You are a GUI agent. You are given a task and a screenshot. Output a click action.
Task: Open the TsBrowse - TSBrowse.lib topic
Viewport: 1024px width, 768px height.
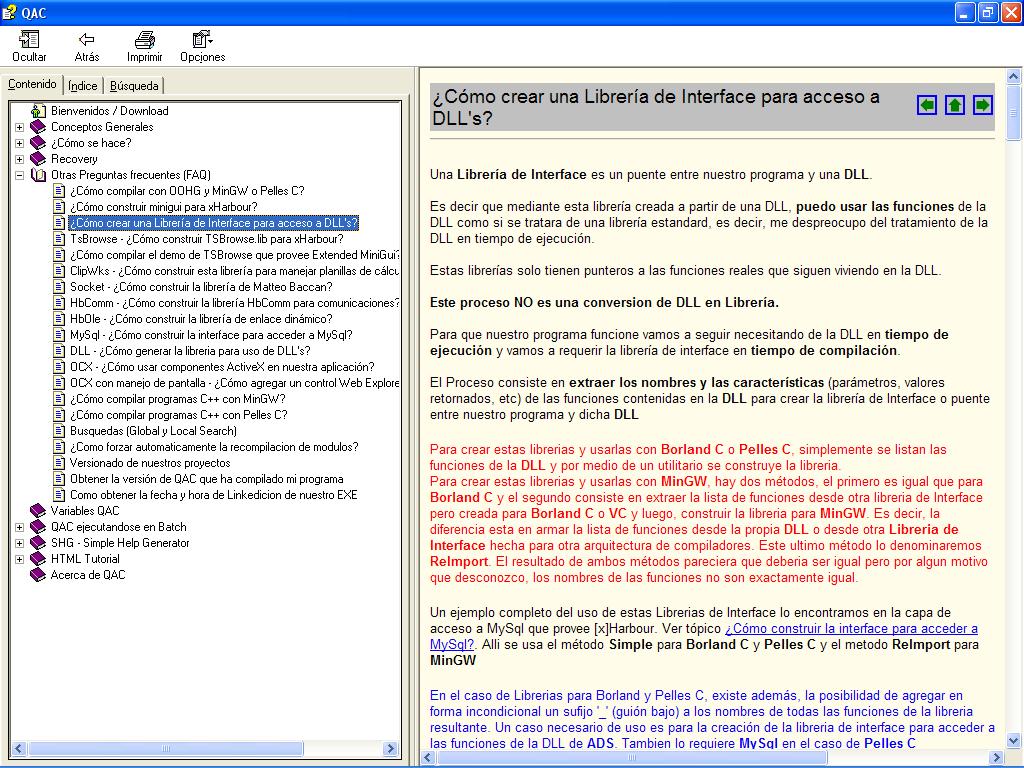pos(206,239)
